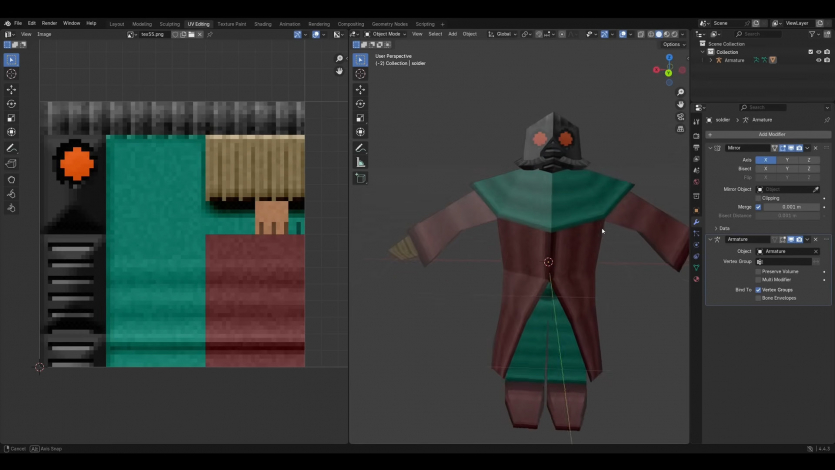The width and height of the screenshot is (835, 470).
Task: Uncheck the Vertex Groups bind option
Action: point(758,290)
